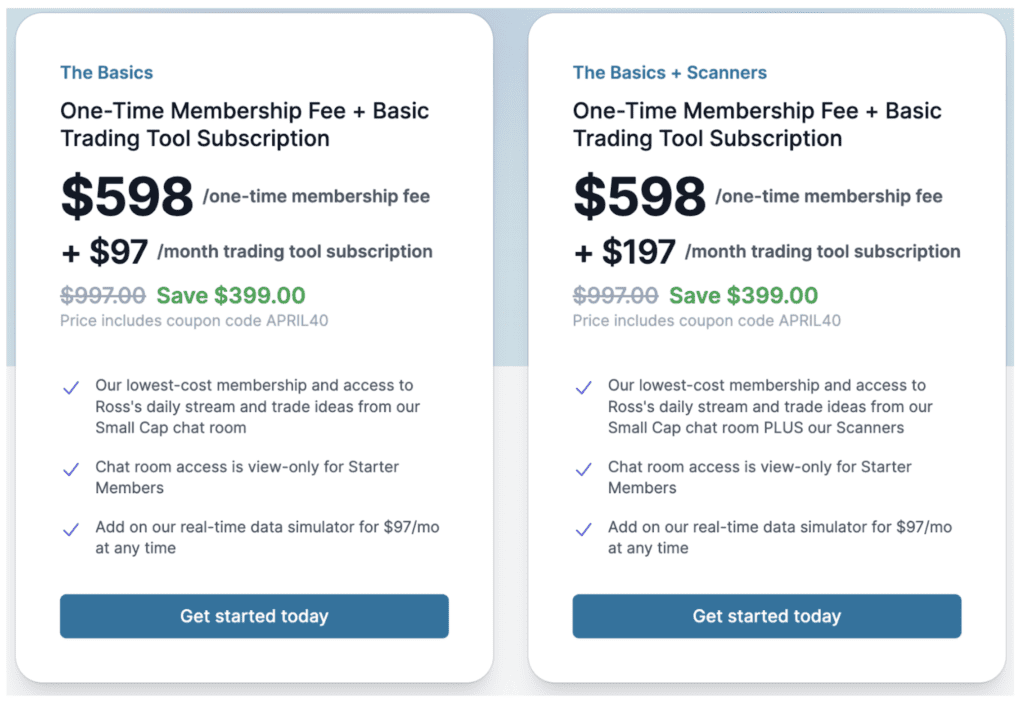The height and width of the screenshot is (704, 1024).
Task: Click Save $399.00 text in Scanners card
Action: [743, 296]
